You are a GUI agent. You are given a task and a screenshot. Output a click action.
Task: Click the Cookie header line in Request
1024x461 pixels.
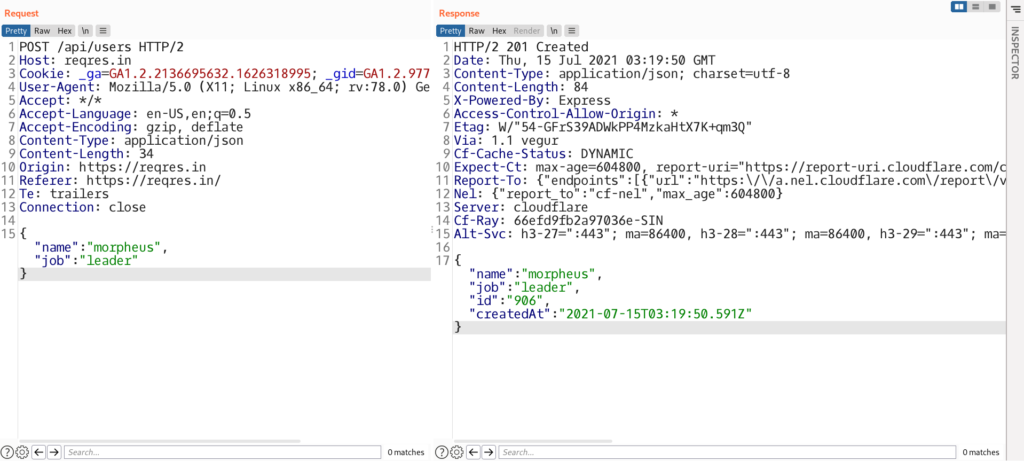tap(224, 74)
